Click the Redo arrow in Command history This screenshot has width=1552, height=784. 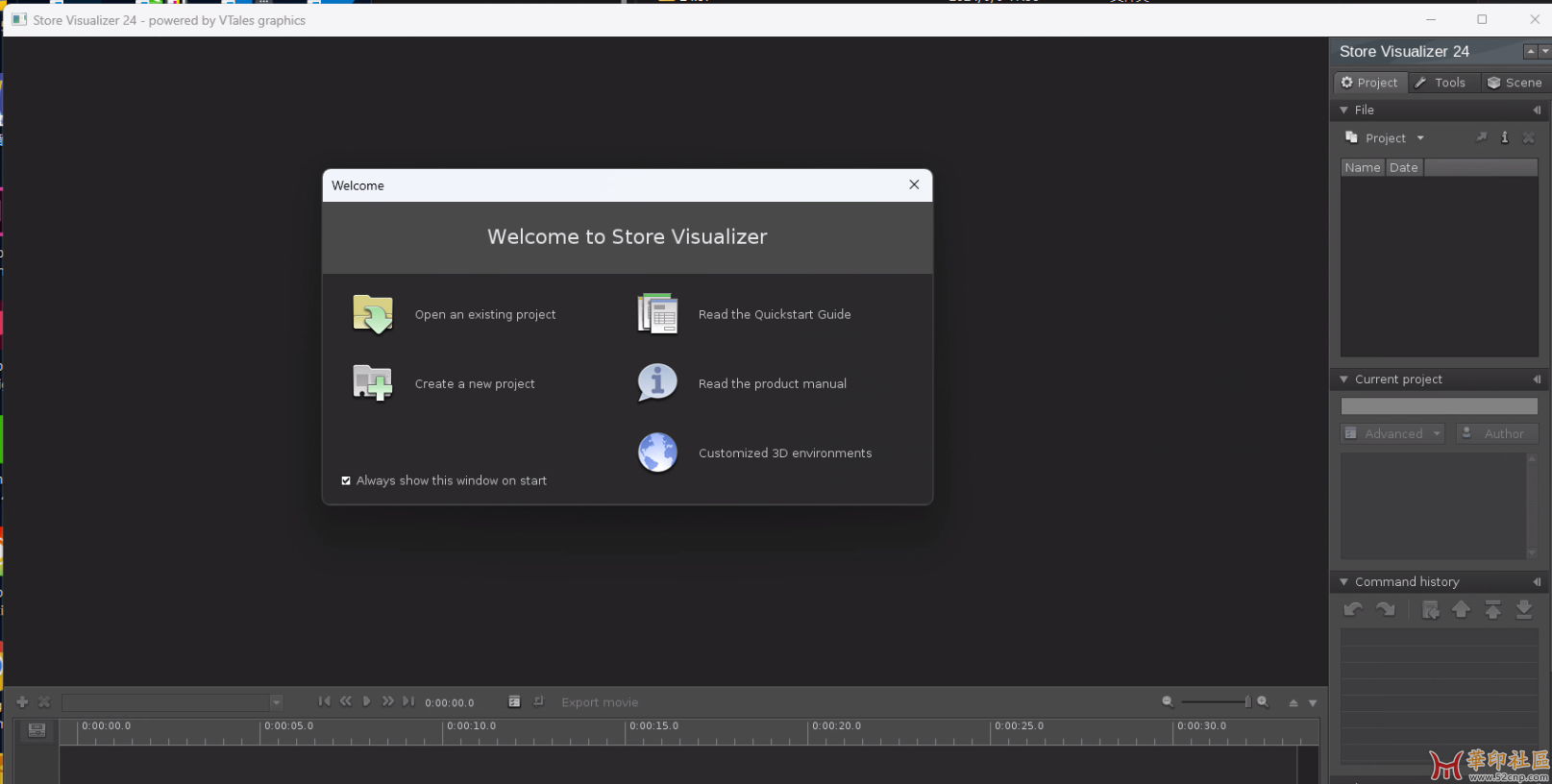pyautogui.click(x=1385, y=609)
